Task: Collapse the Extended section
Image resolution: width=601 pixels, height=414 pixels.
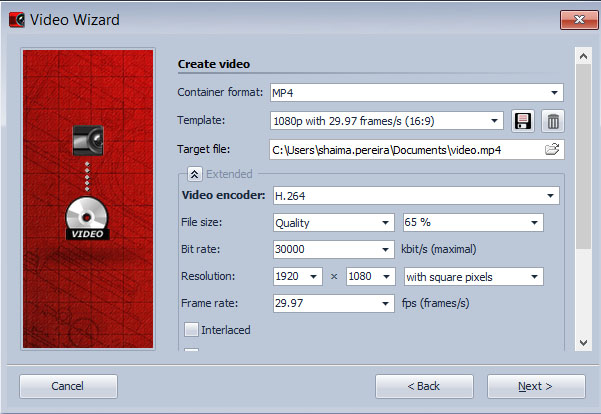Action: coord(194,174)
